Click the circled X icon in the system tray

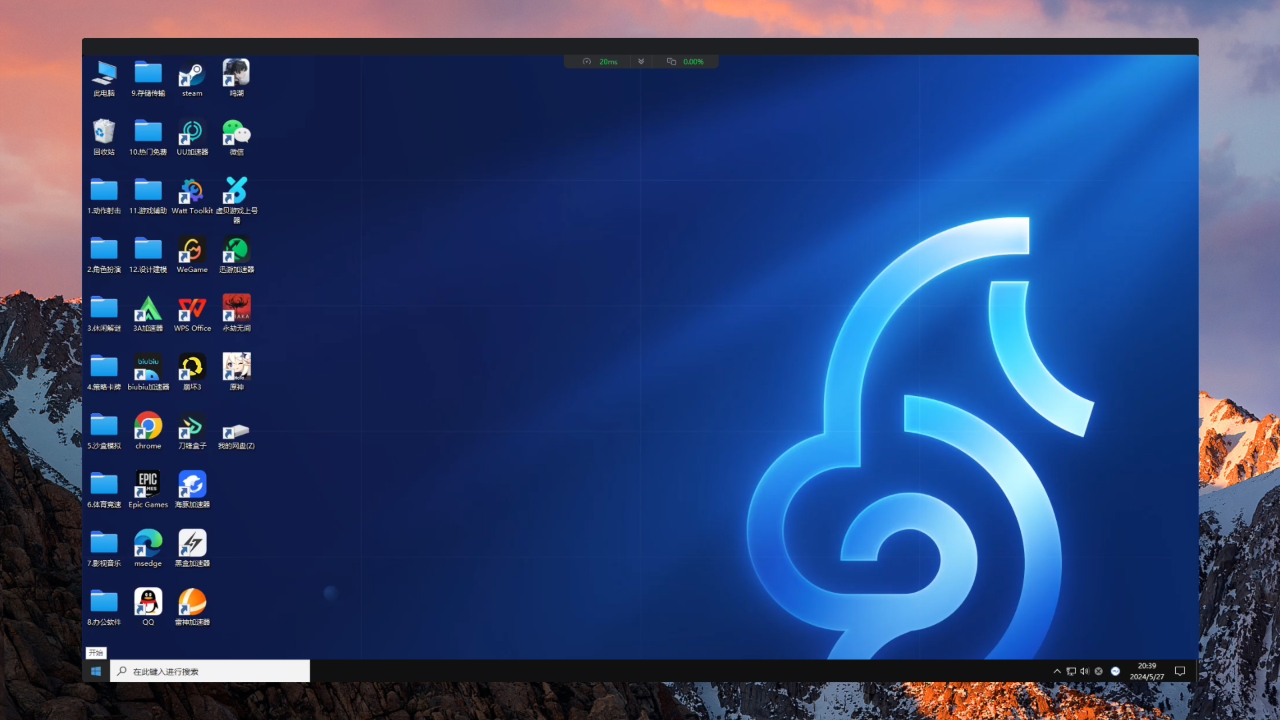tap(1099, 671)
